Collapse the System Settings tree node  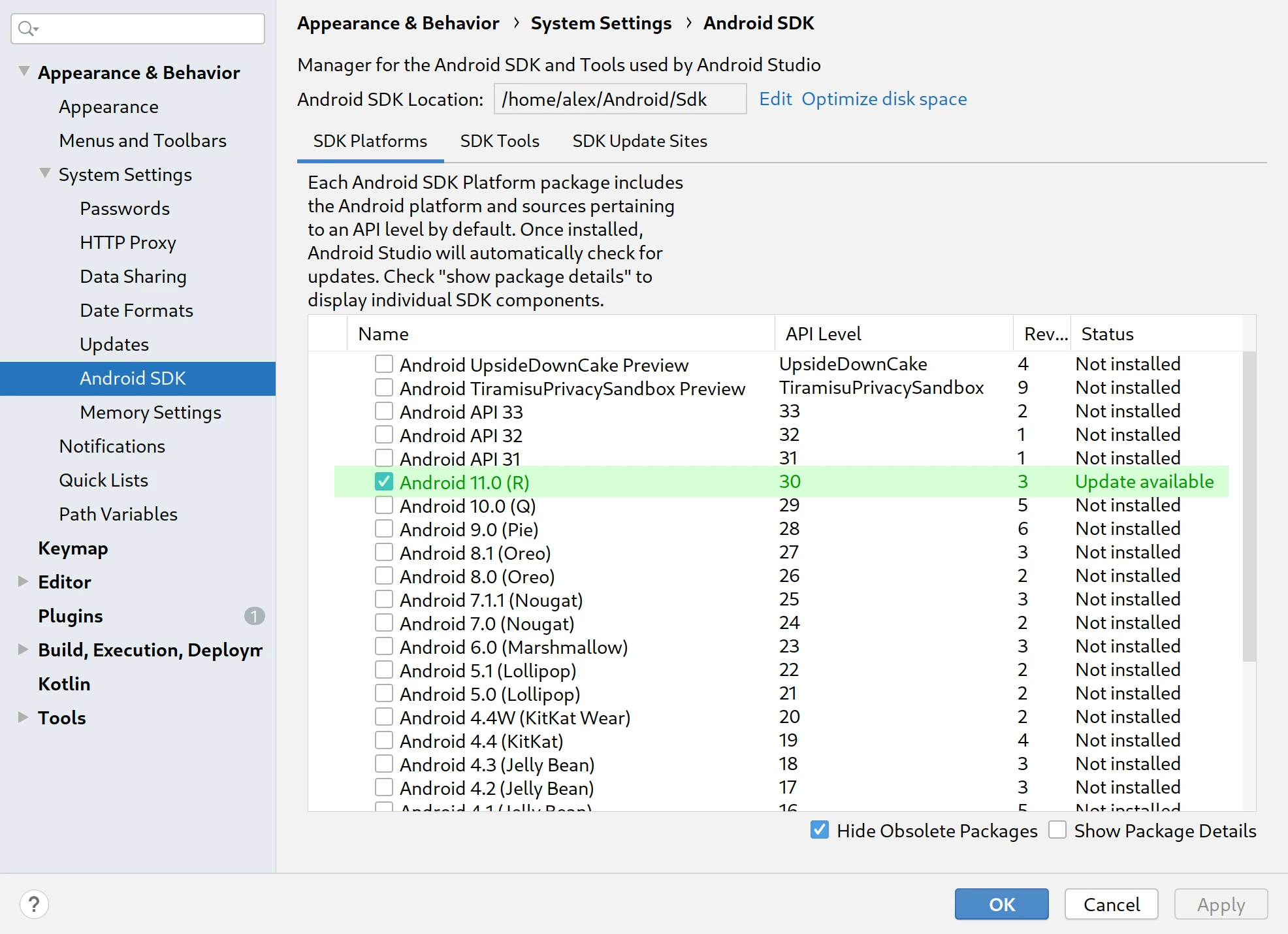45,174
